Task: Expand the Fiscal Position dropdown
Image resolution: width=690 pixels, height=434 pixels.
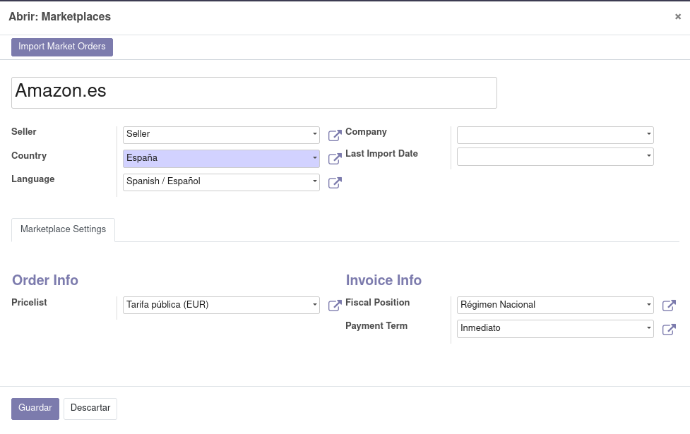Action: point(648,305)
